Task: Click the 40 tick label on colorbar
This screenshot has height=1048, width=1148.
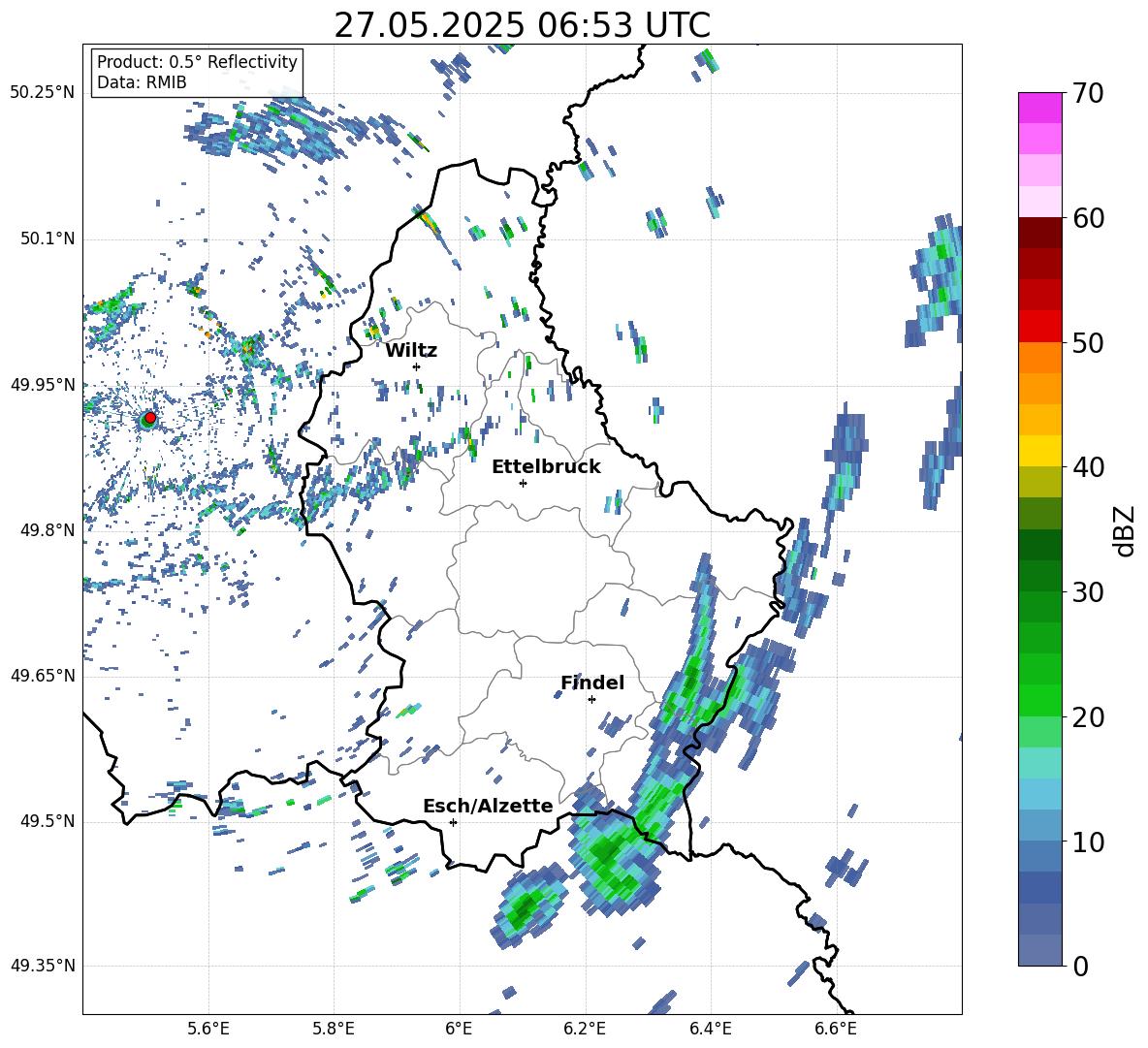Action: pos(1088,467)
